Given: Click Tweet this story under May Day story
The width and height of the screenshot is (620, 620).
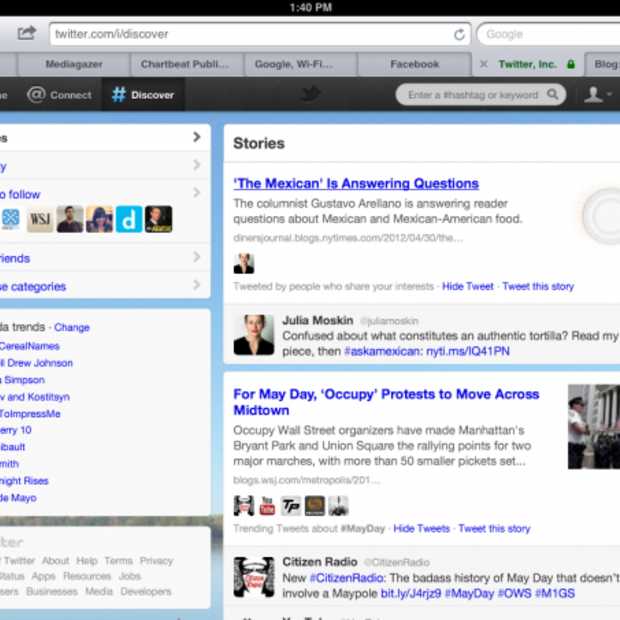Looking at the screenshot, I should click(x=494, y=529).
